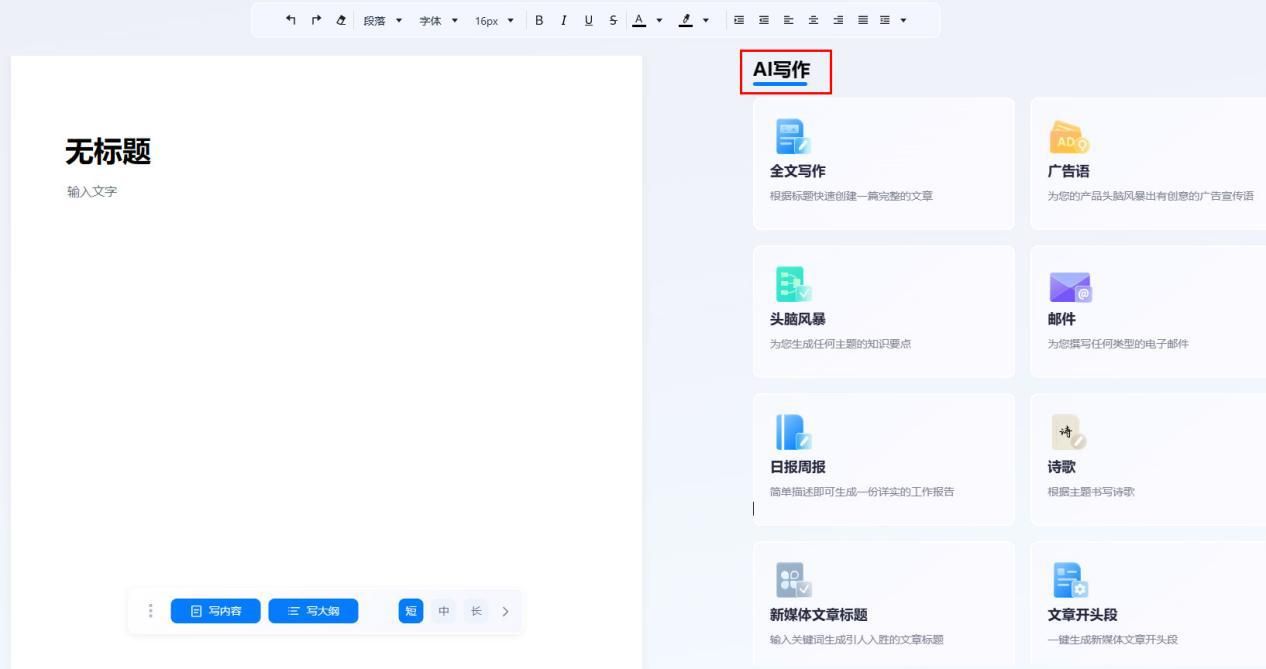The image size is (1266, 669).
Task: Toggle underline formatting
Action: (x=588, y=20)
